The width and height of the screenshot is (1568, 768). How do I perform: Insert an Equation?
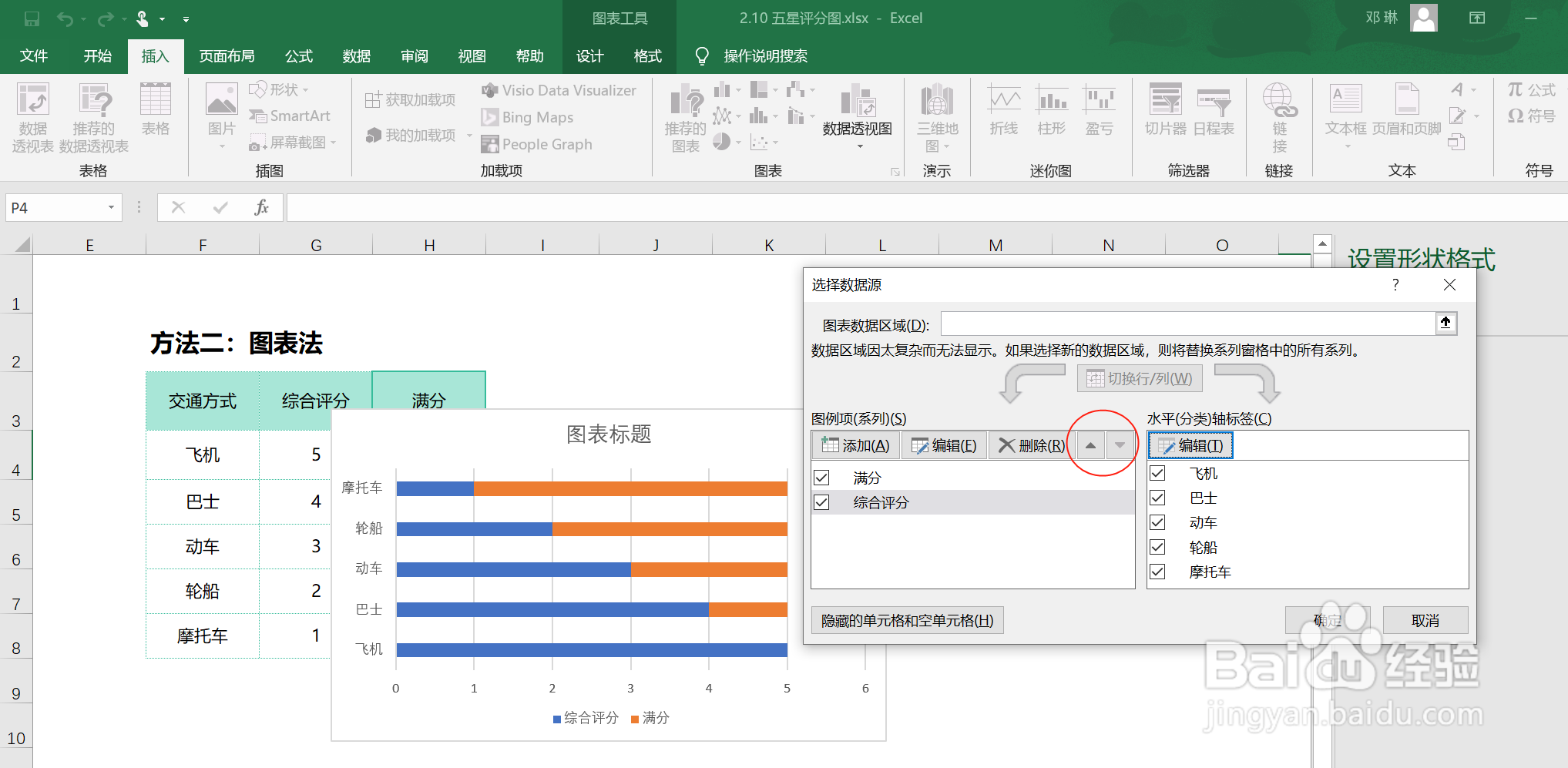click(1530, 89)
